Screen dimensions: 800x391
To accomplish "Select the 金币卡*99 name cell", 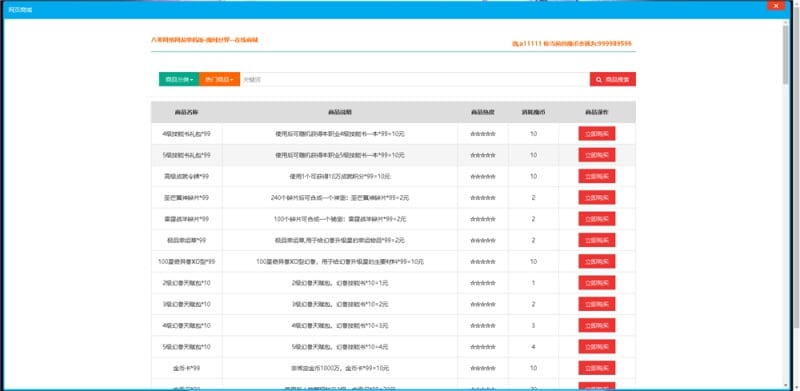I will (x=186, y=368).
